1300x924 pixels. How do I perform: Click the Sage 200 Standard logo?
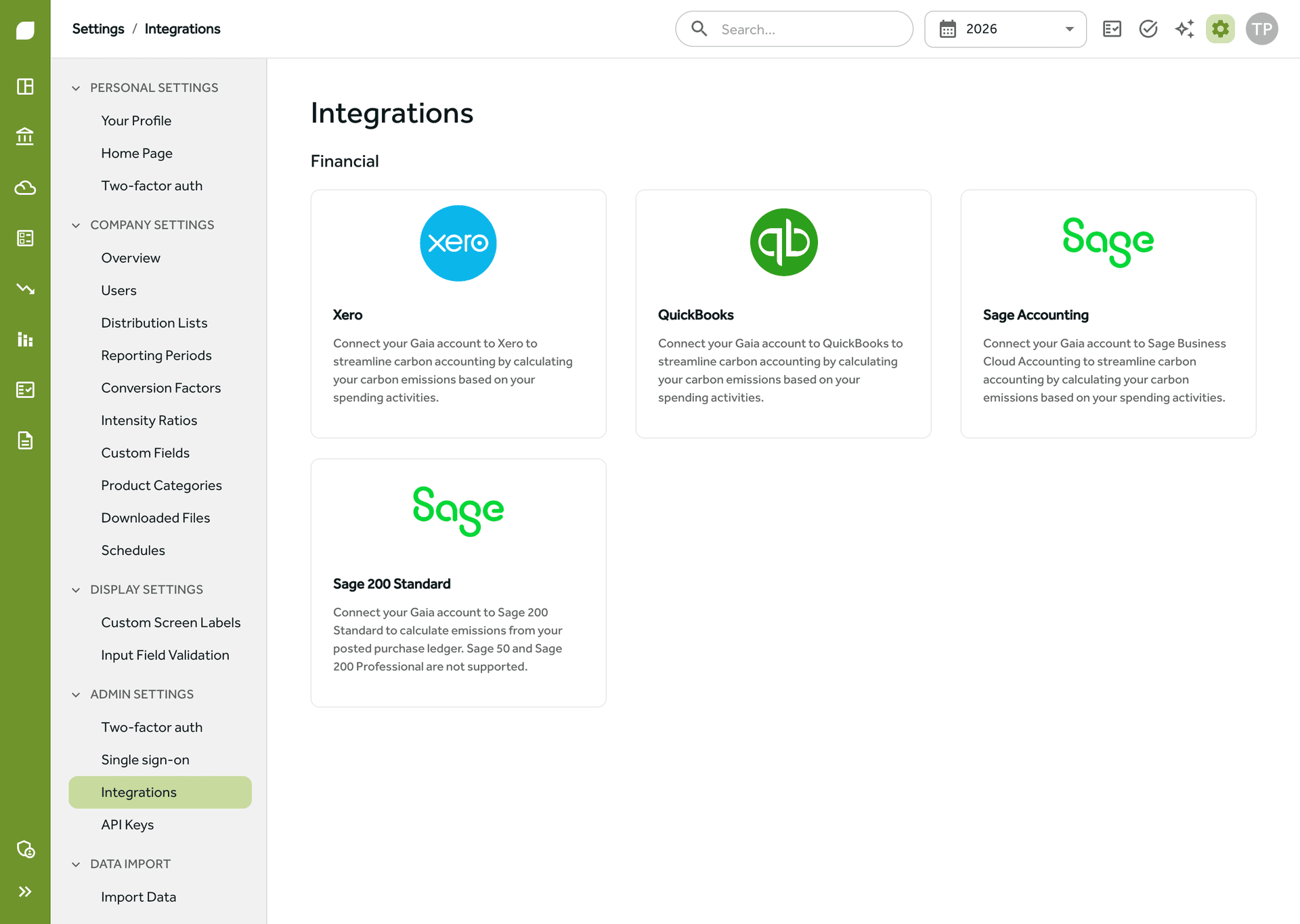[x=458, y=511]
